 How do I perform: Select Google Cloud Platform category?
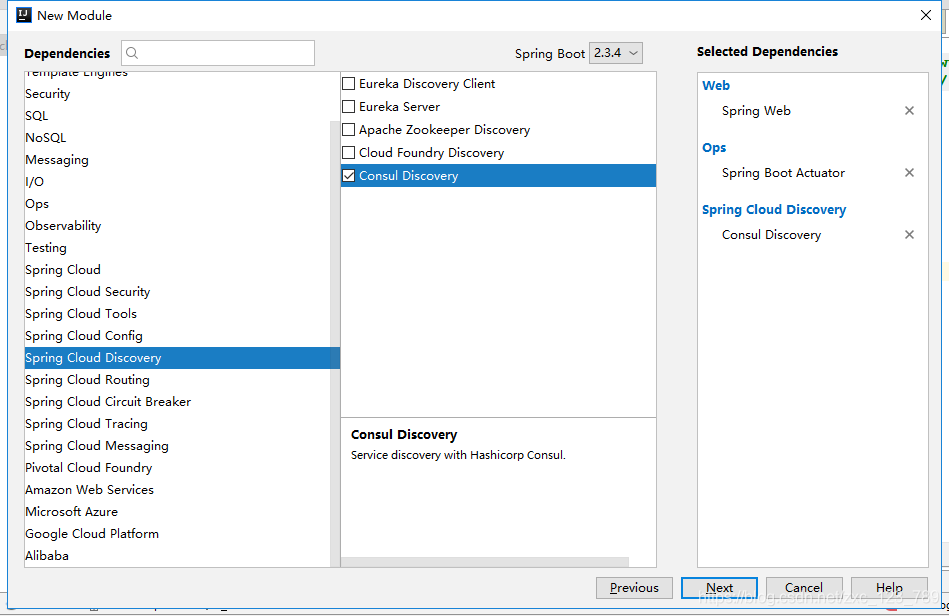177,534
